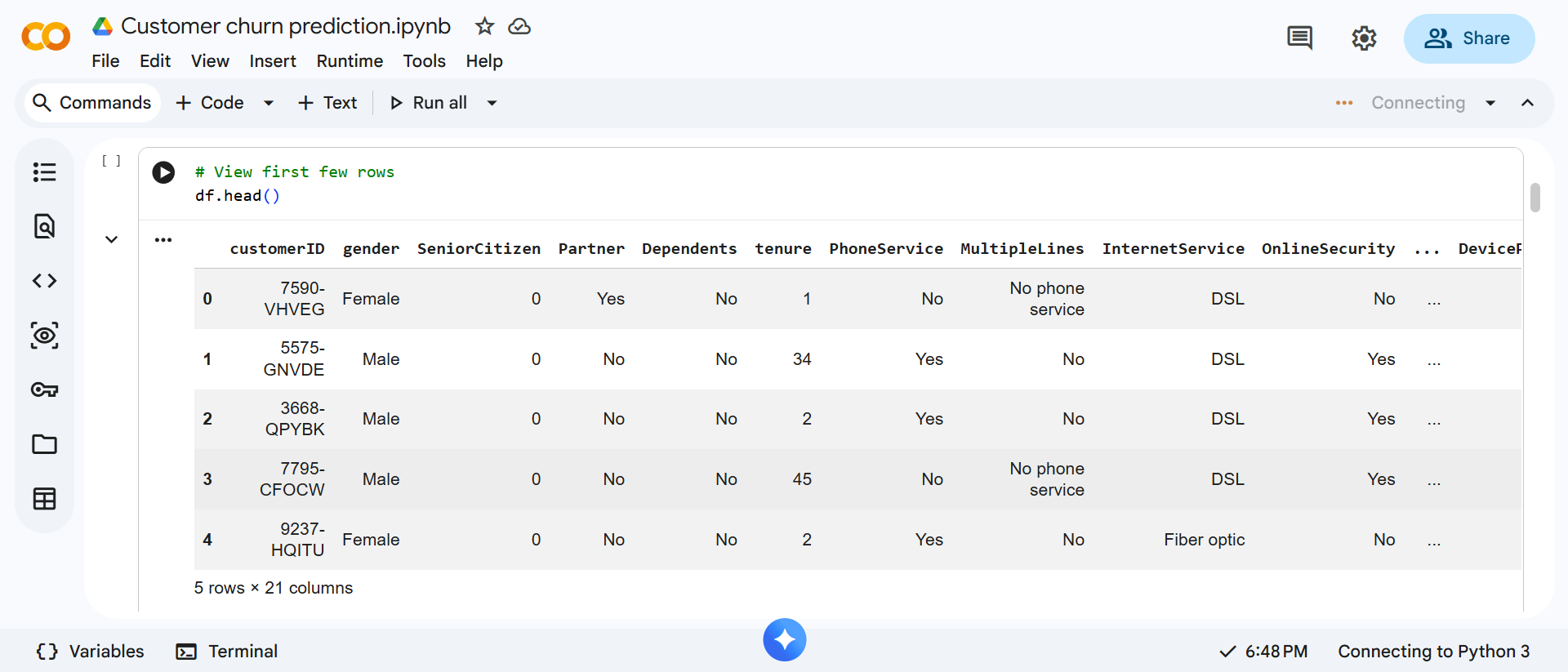This screenshot has height=672, width=1568.
Task: Open the Runtime menu
Action: click(350, 61)
